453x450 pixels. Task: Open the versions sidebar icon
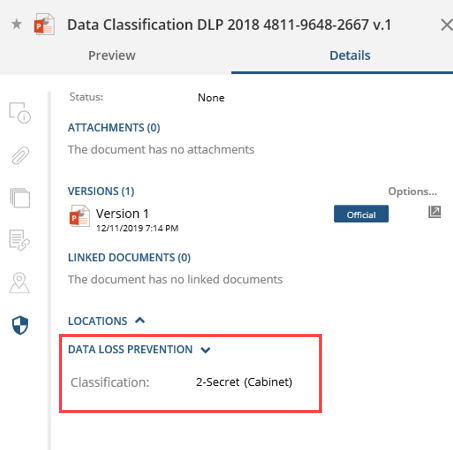click(x=20, y=198)
